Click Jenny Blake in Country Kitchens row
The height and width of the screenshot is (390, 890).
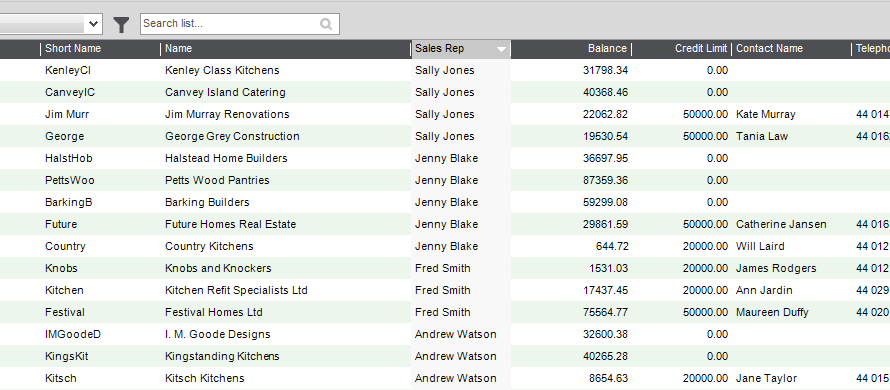446,246
